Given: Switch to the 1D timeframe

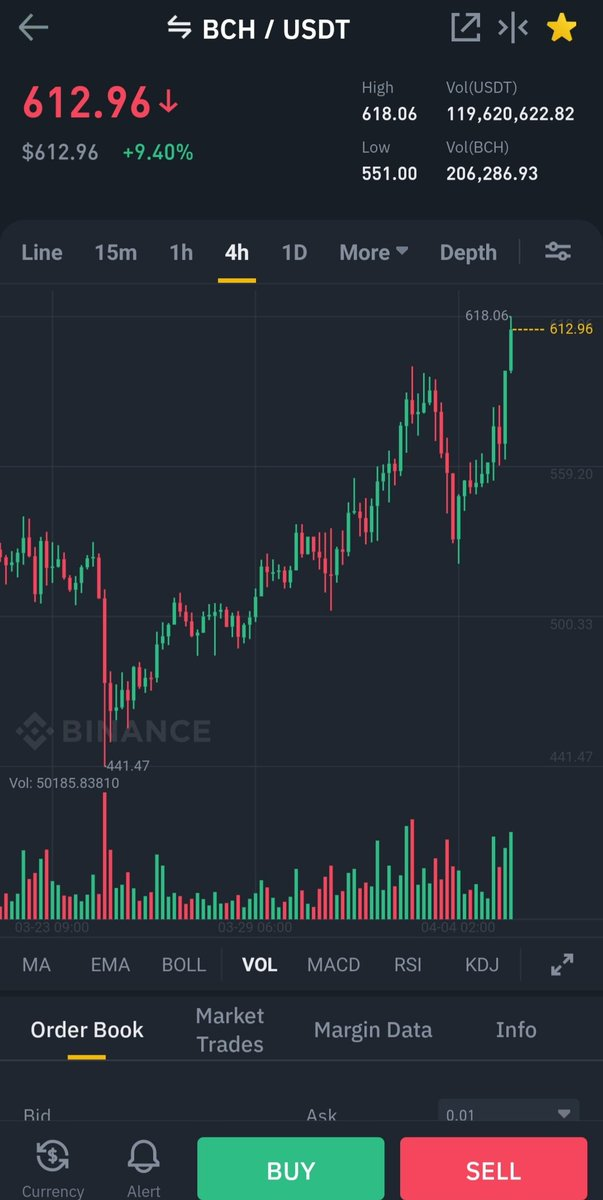Looking at the screenshot, I should click(x=294, y=252).
